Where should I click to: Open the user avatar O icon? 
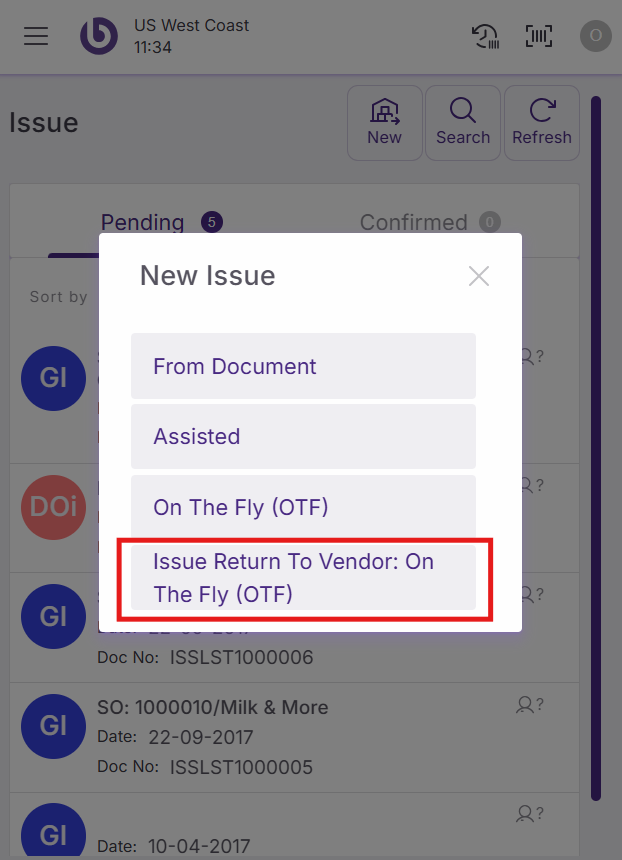(x=596, y=36)
